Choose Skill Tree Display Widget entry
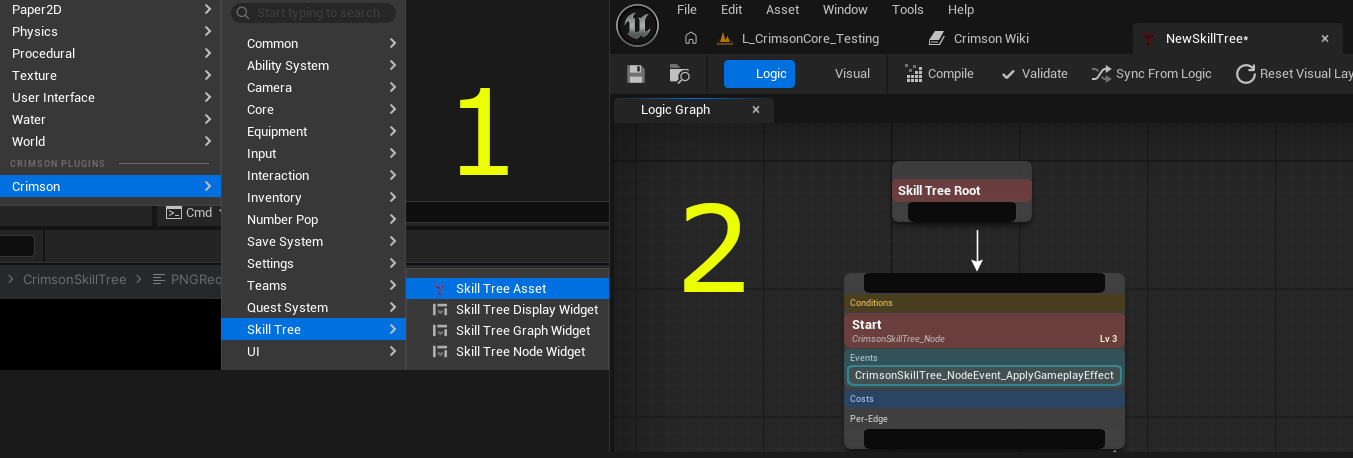1353x458 pixels. (x=507, y=310)
